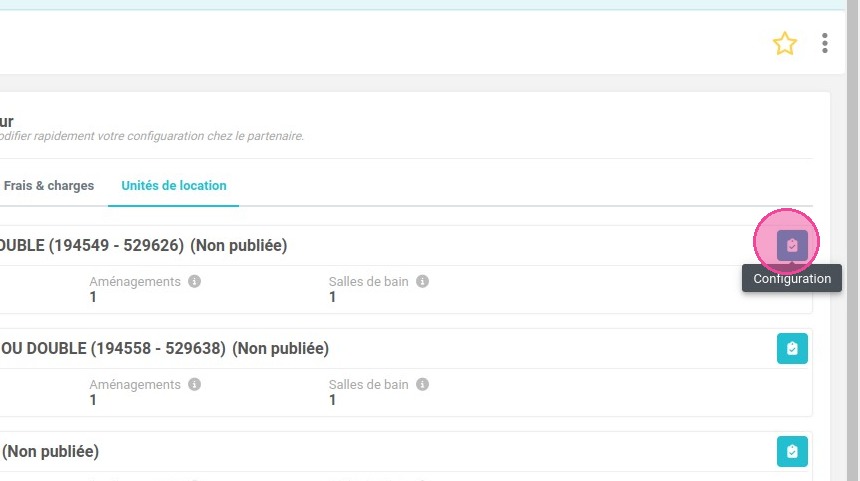Click the vertical page scrollbar
Screen dimensions: 860x481
click(853, 240)
